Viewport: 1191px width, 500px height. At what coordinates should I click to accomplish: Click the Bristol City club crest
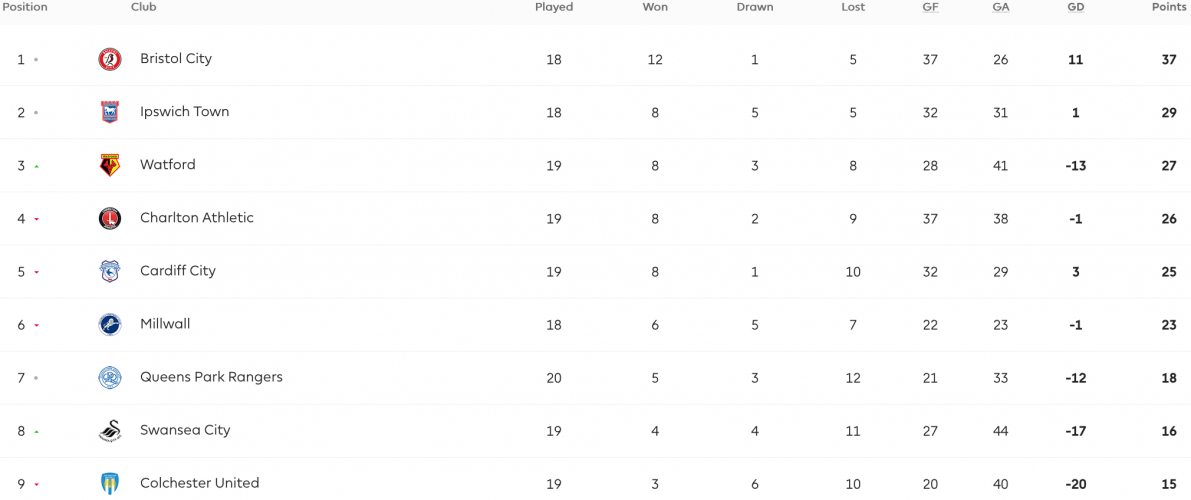coord(110,59)
